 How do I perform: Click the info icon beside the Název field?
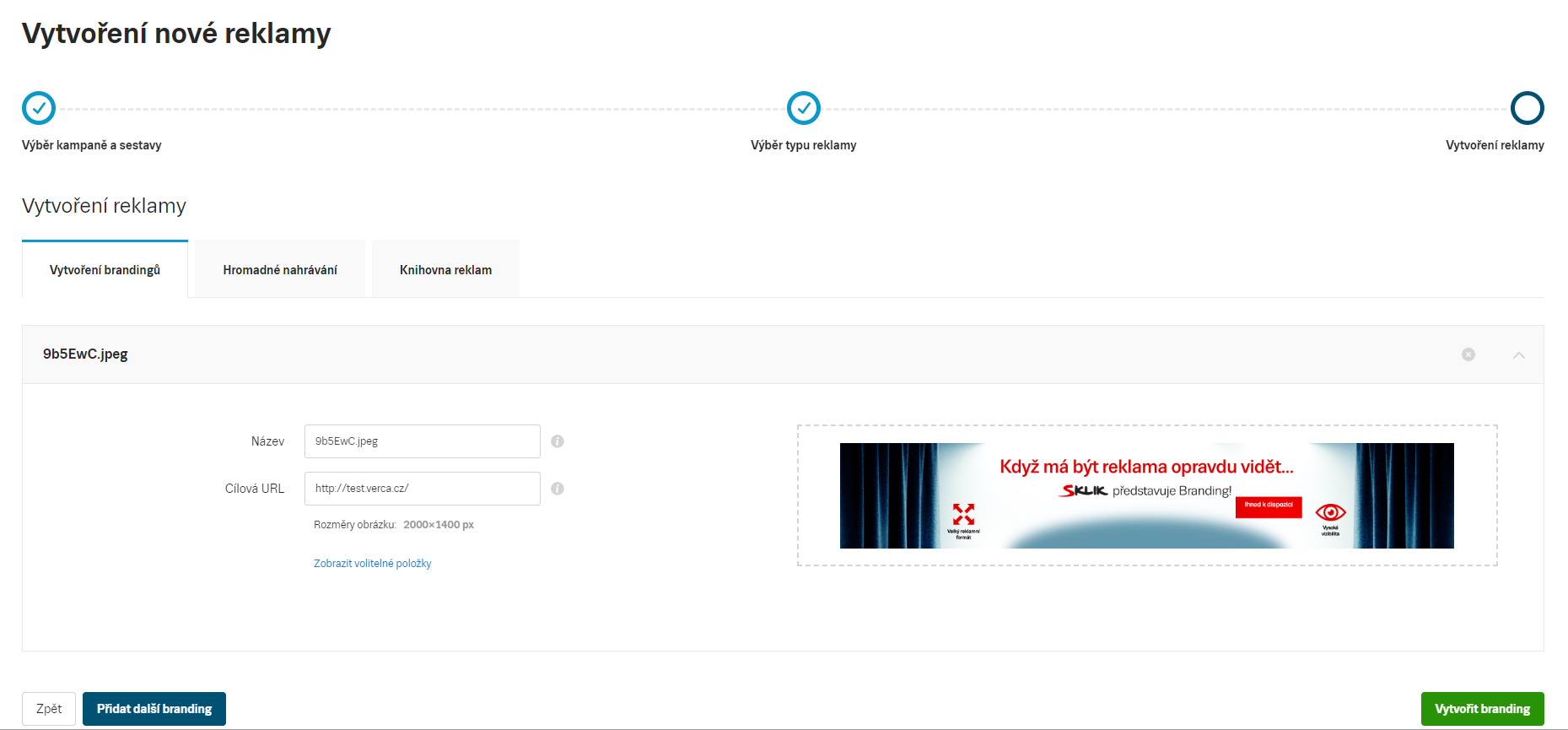[x=558, y=441]
